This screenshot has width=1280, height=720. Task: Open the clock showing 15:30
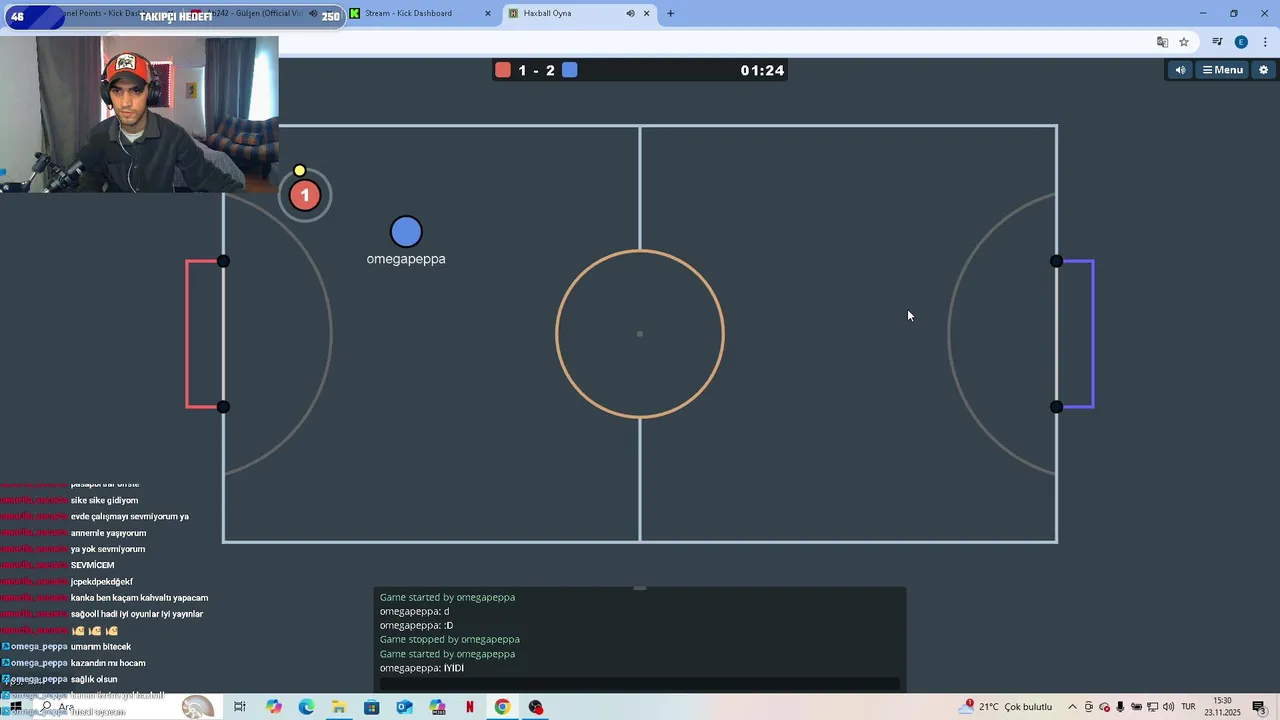coord(1222,706)
